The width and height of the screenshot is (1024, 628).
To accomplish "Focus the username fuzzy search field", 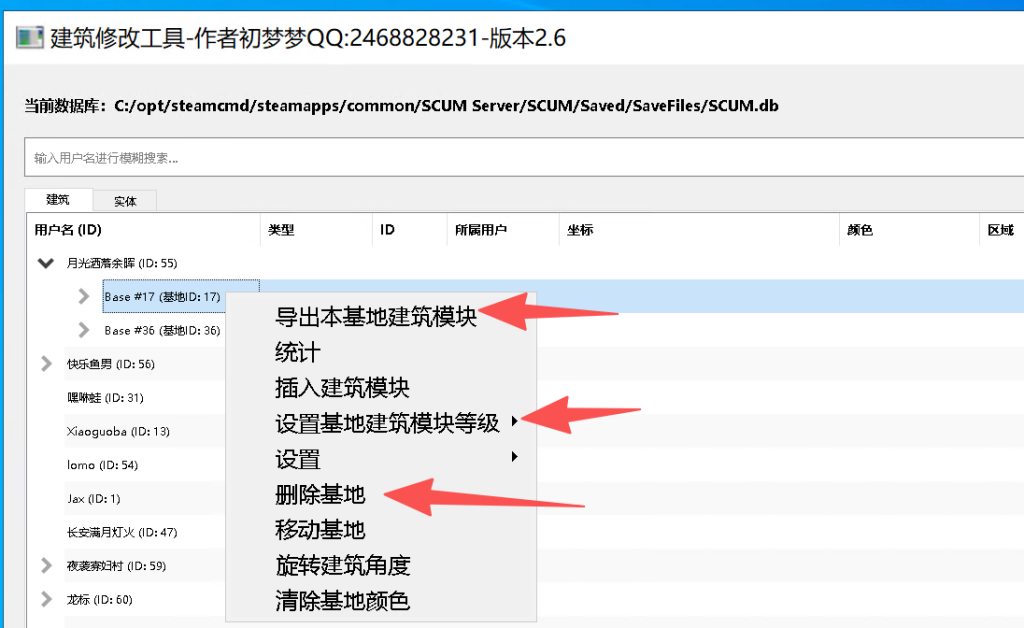I will [x=520, y=158].
